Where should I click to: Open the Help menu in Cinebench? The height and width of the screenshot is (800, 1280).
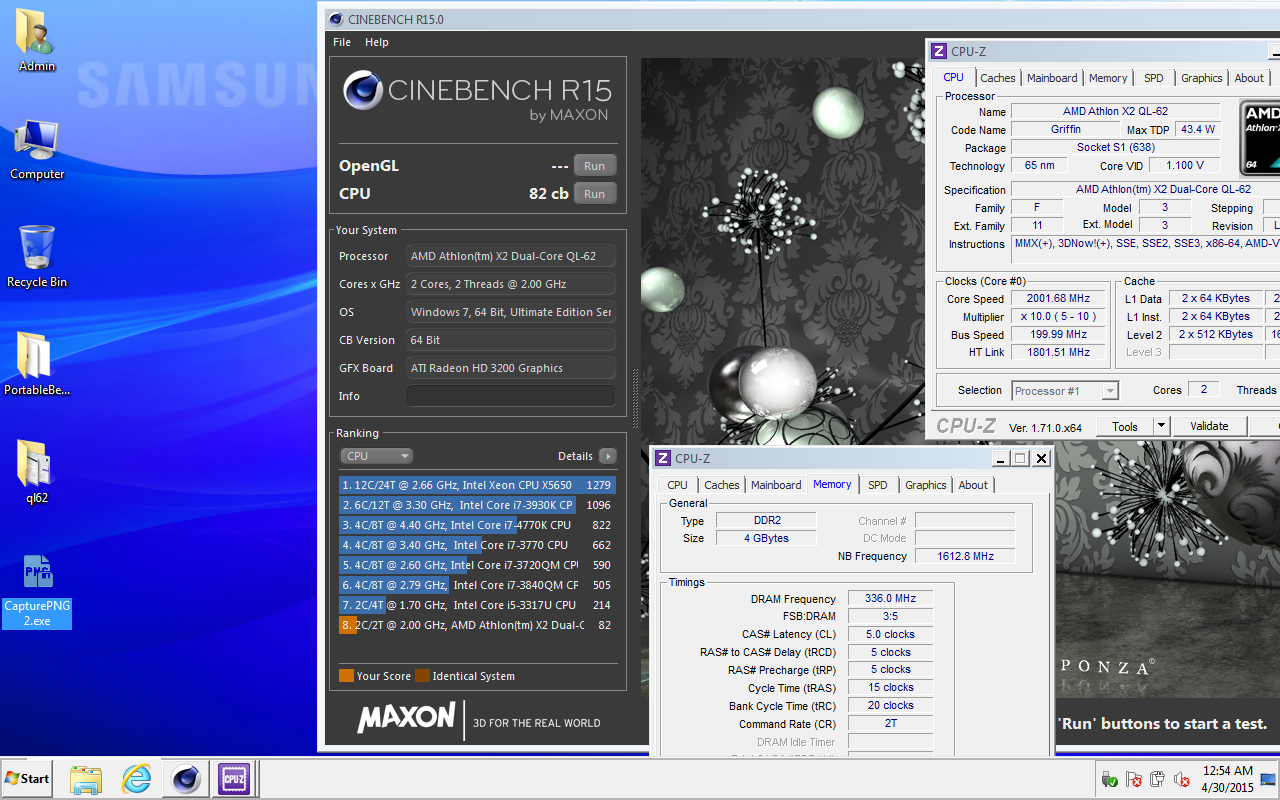[x=377, y=42]
